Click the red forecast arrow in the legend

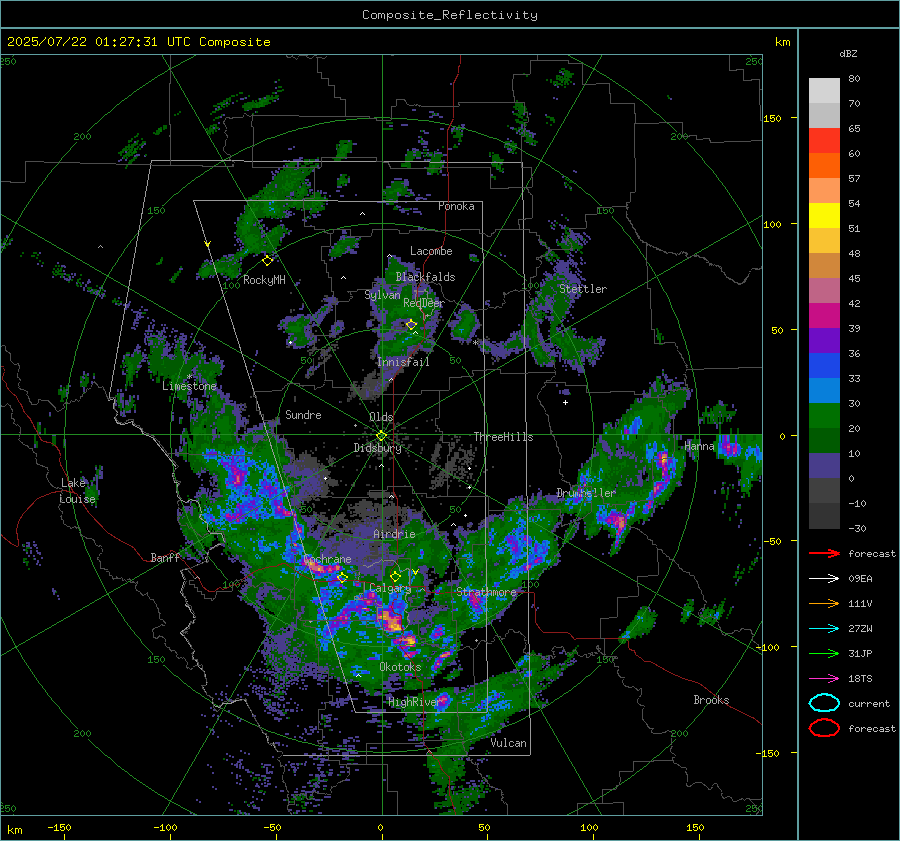(x=824, y=553)
